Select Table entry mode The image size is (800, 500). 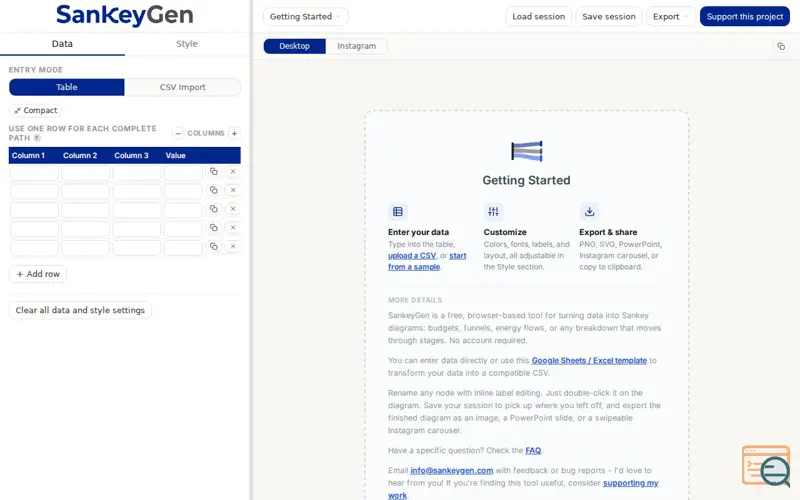(x=67, y=87)
